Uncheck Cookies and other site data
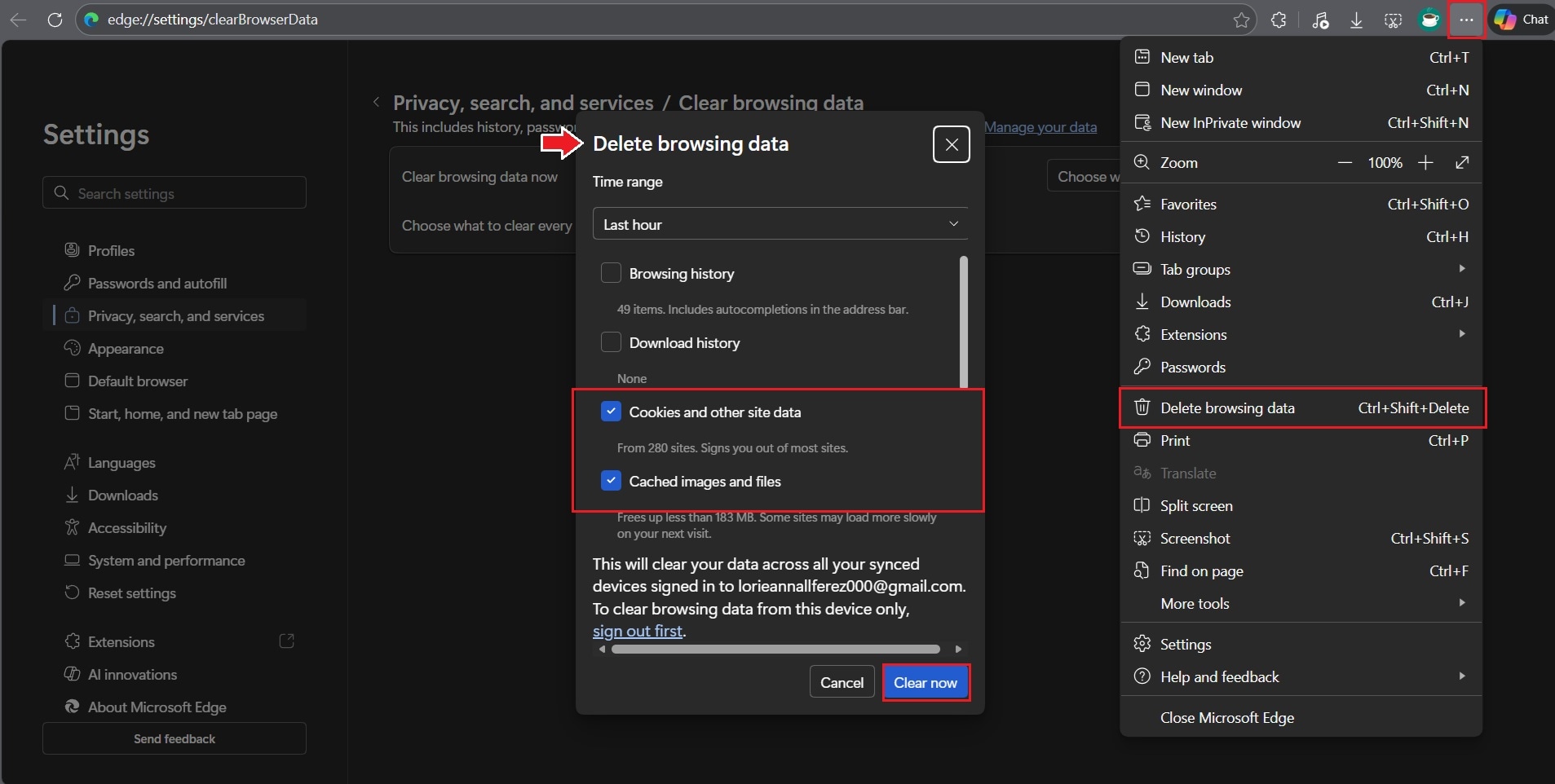 [x=611, y=412]
